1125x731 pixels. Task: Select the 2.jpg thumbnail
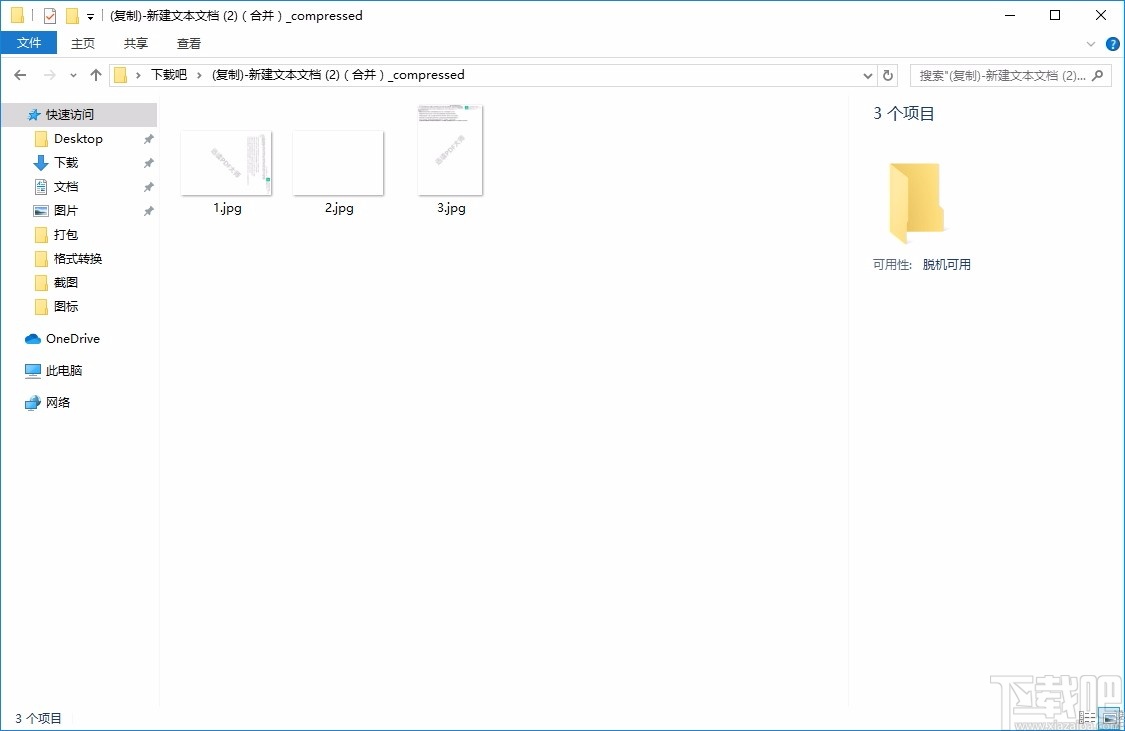pyautogui.click(x=337, y=162)
